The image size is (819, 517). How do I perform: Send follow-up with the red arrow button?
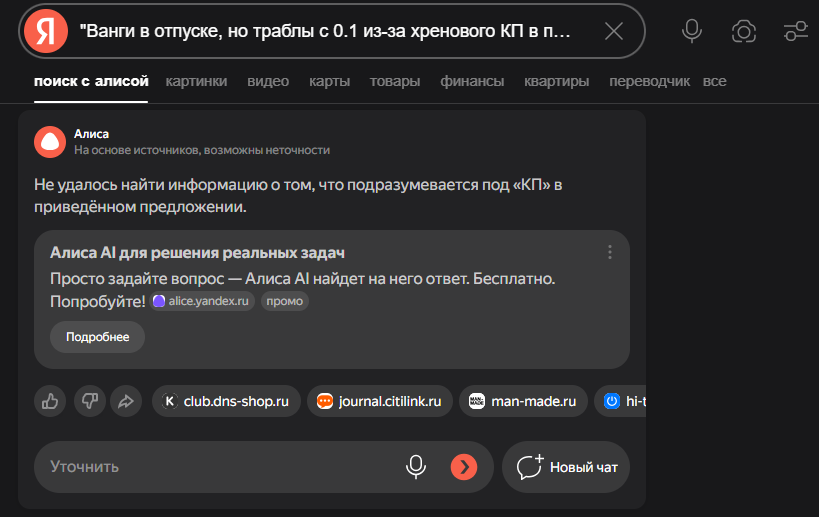(464, 467)
